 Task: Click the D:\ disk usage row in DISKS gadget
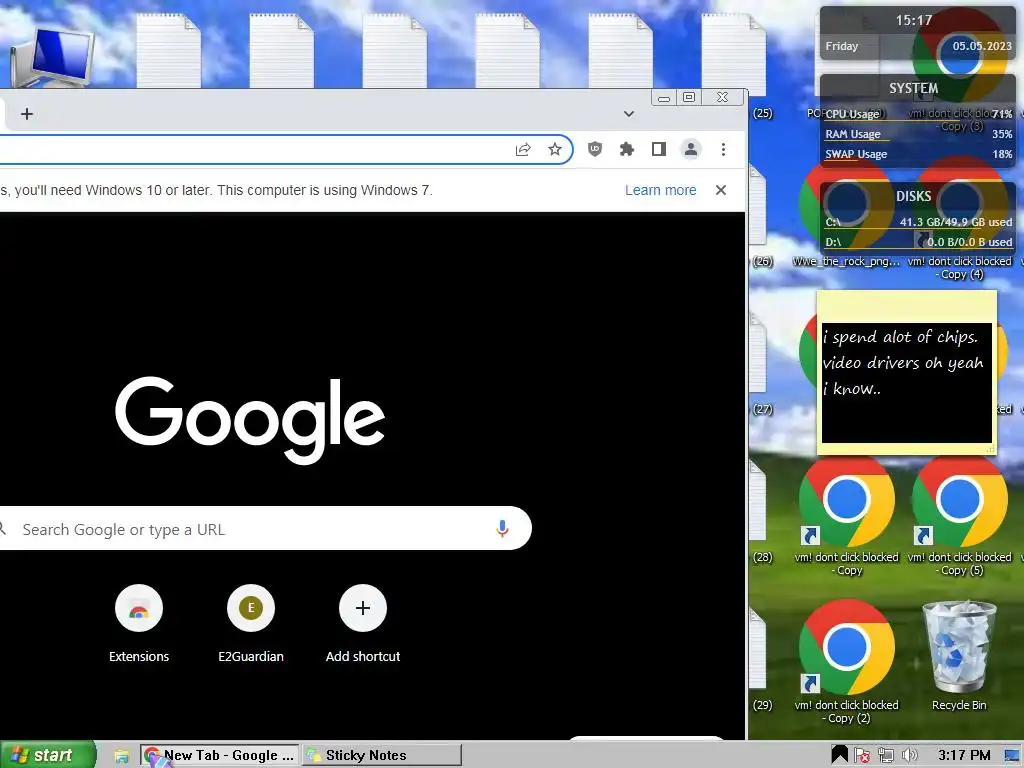(x=918, y=242)
